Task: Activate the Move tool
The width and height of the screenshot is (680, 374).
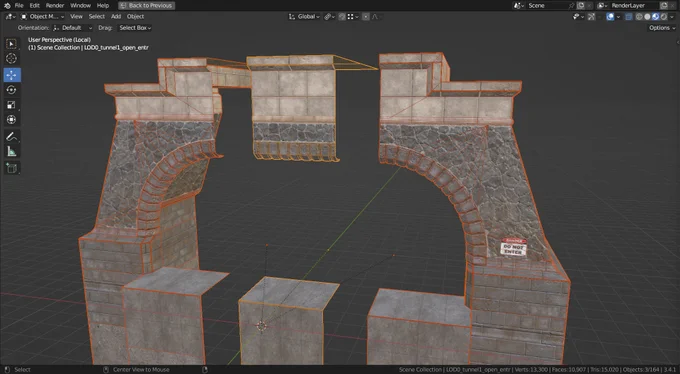Action: pos(11,75)
